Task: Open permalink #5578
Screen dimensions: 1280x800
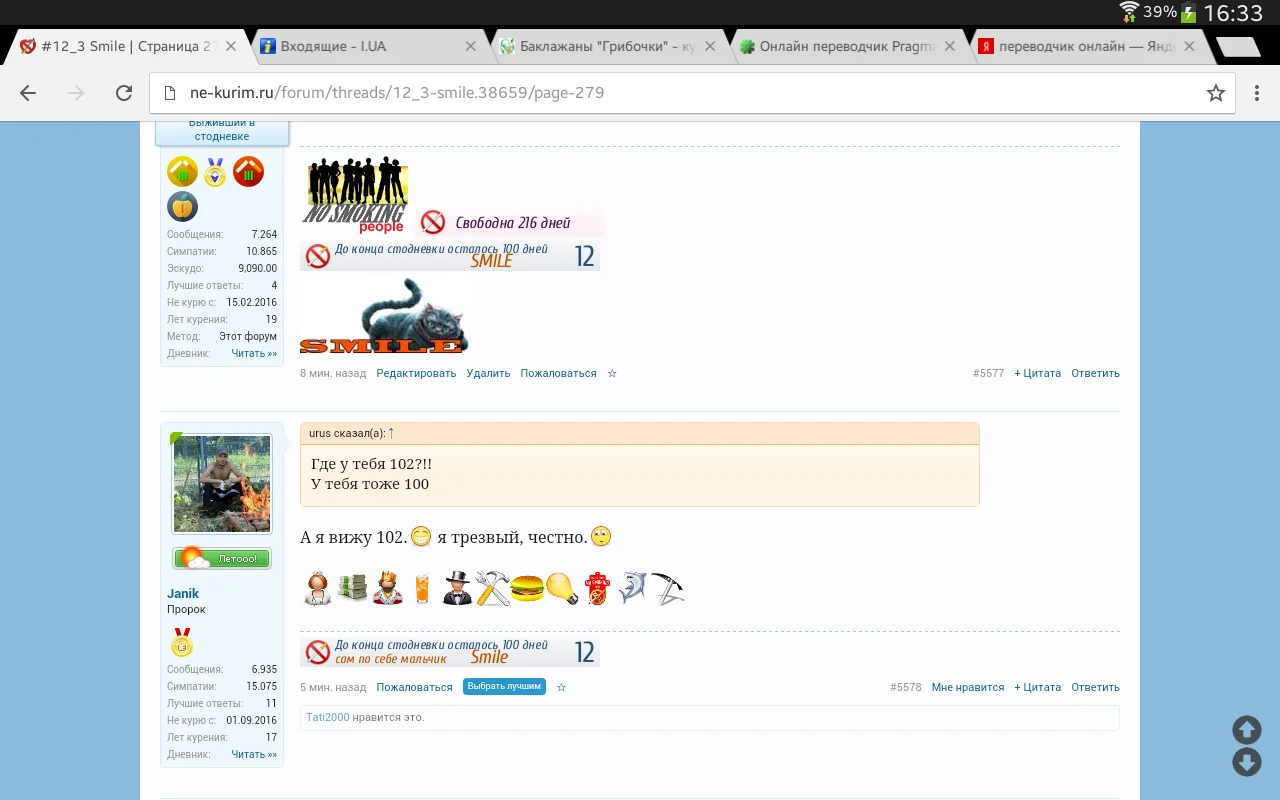Action: coord(906,687)
